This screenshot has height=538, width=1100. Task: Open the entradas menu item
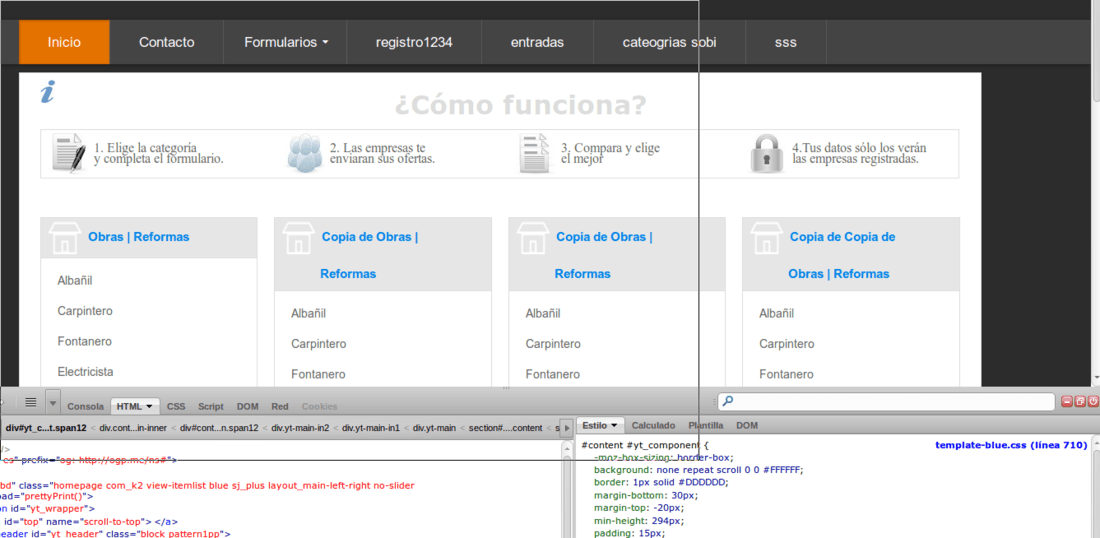click(x=537, y=42)
